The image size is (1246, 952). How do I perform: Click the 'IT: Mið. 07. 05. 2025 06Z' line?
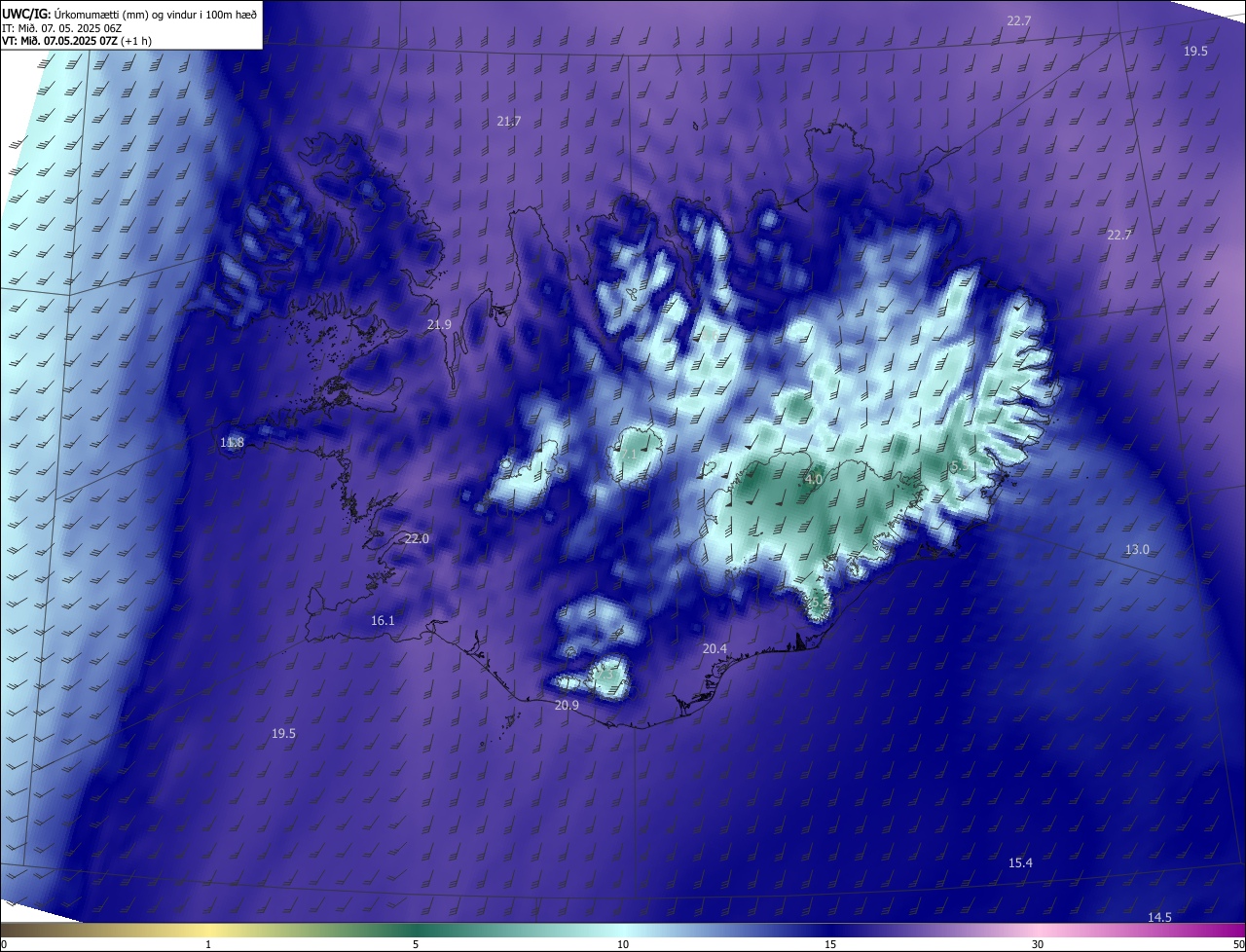point(62,27)
